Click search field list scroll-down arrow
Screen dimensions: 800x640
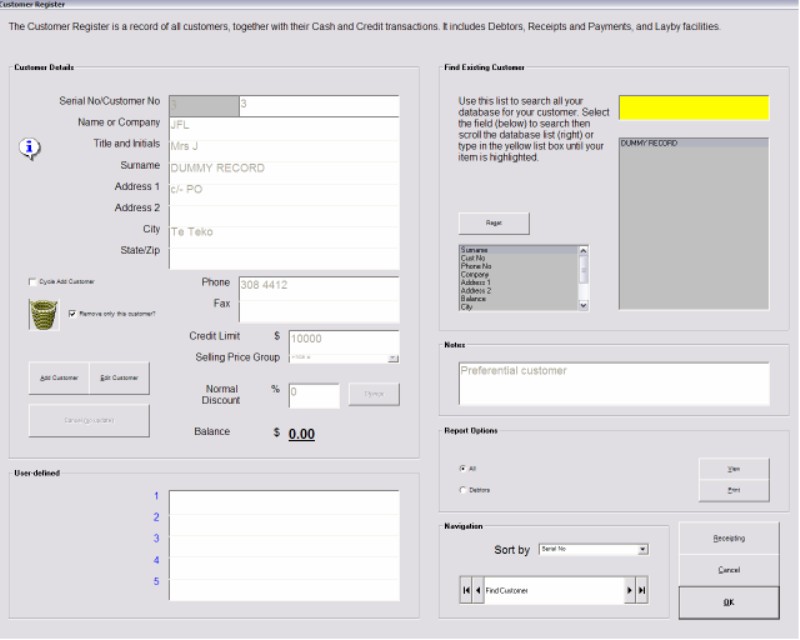click(x=585, y=306)
